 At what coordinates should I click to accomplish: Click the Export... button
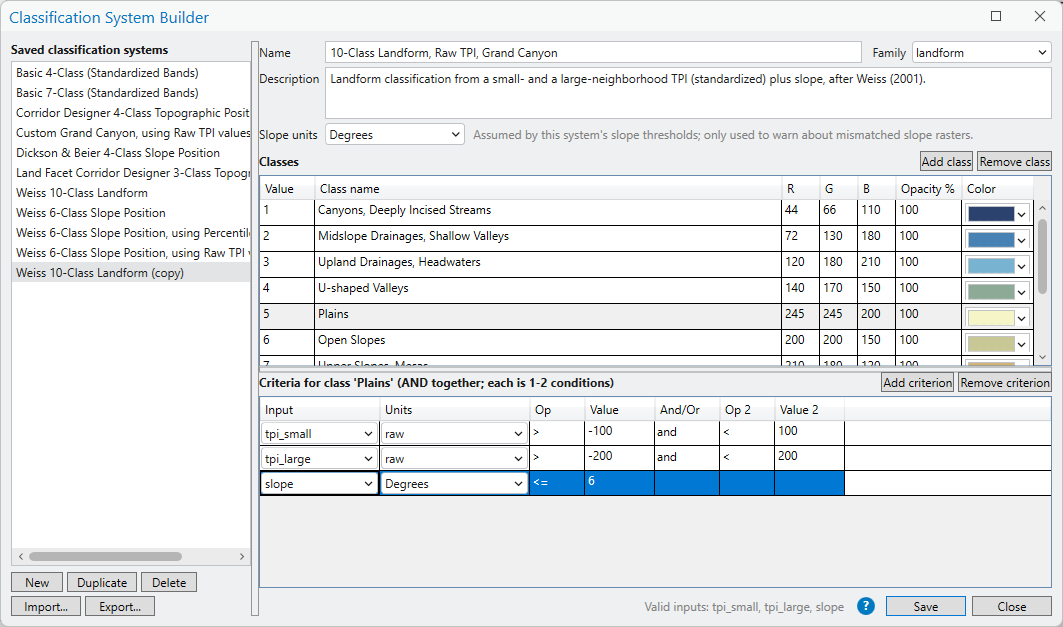pos(120,607)
